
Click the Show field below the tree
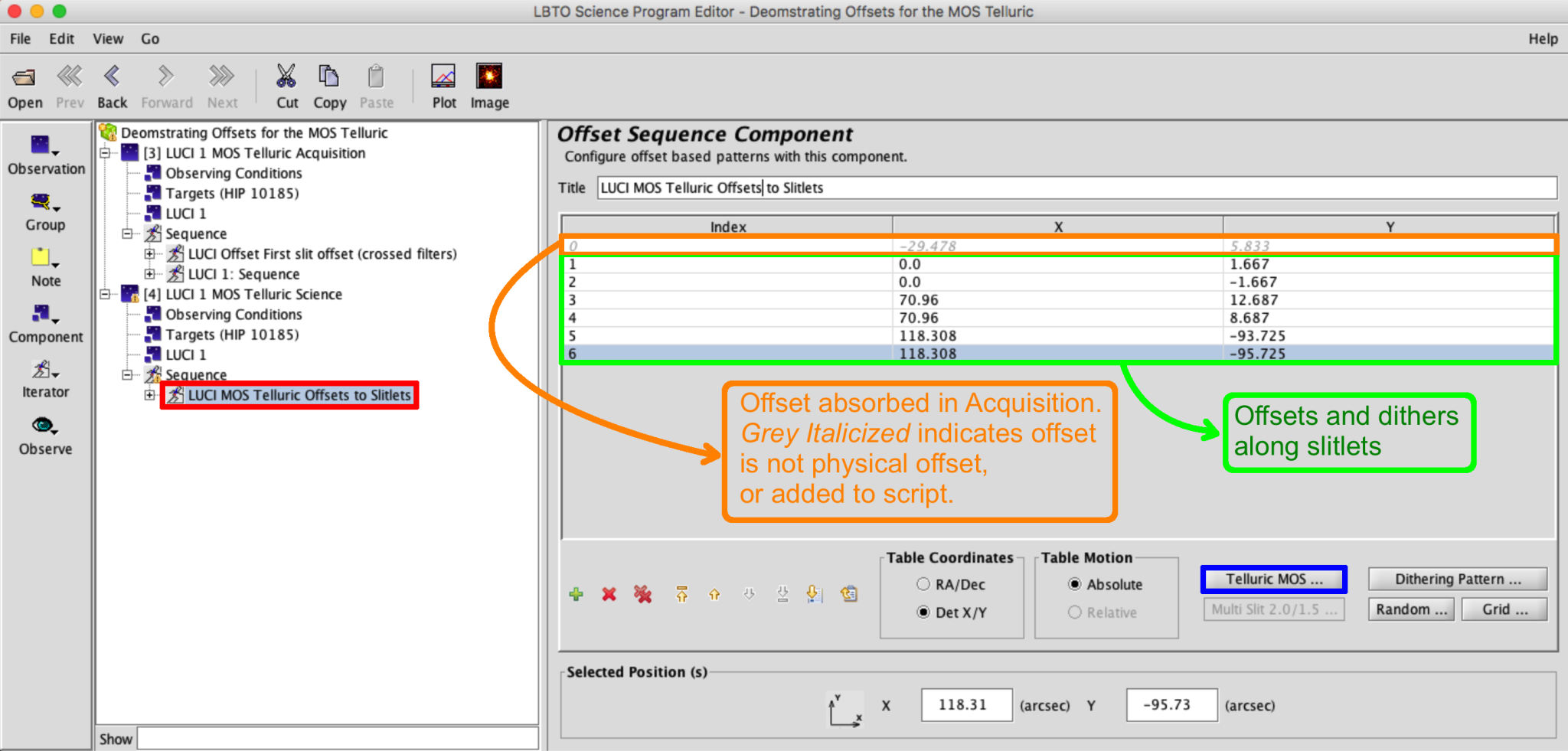point(338,739)
